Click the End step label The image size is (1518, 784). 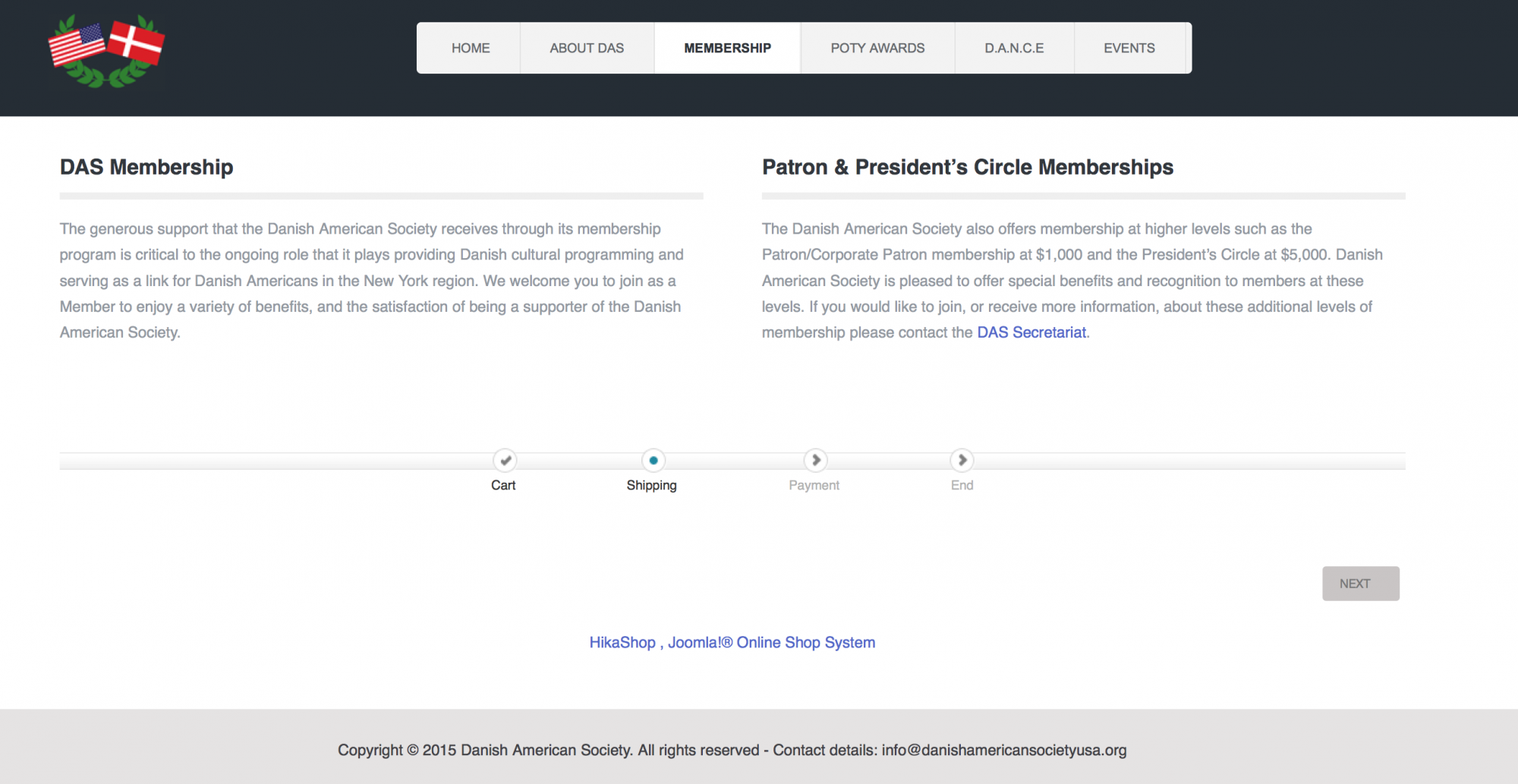962,485
